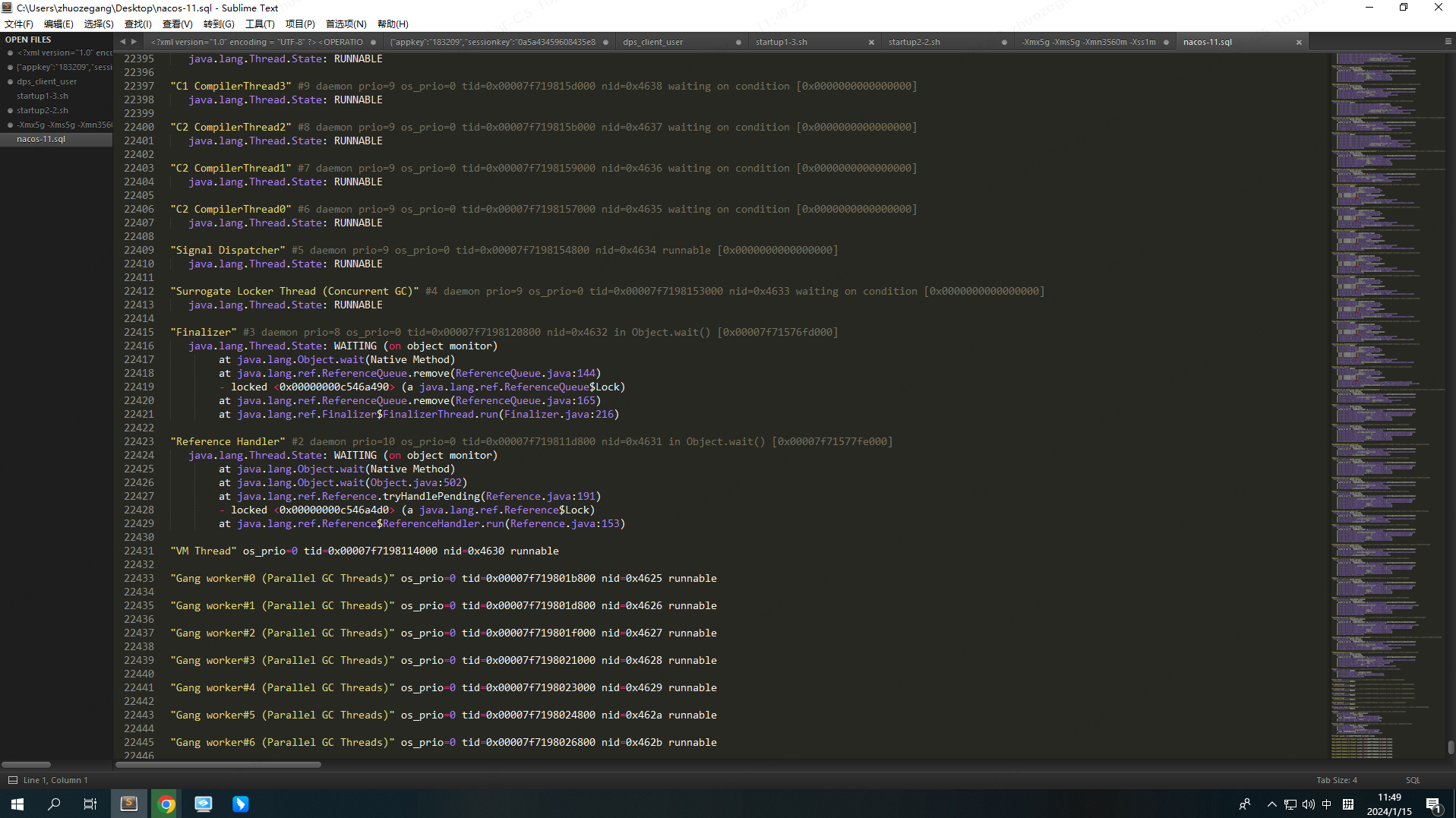Image resolution: width=1456 pixels, height=818 pixels.
Task: Close the startup1-3.sh tab
Action: [x=871, y=43]
